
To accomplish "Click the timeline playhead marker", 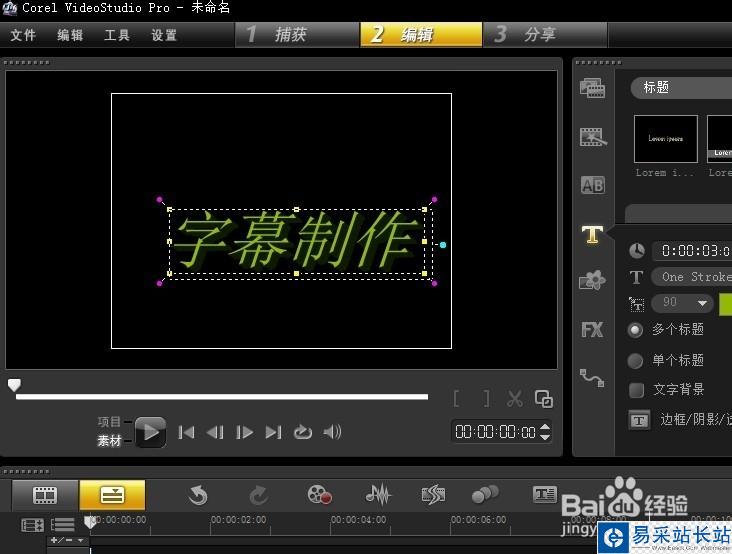I will [90, 522].
